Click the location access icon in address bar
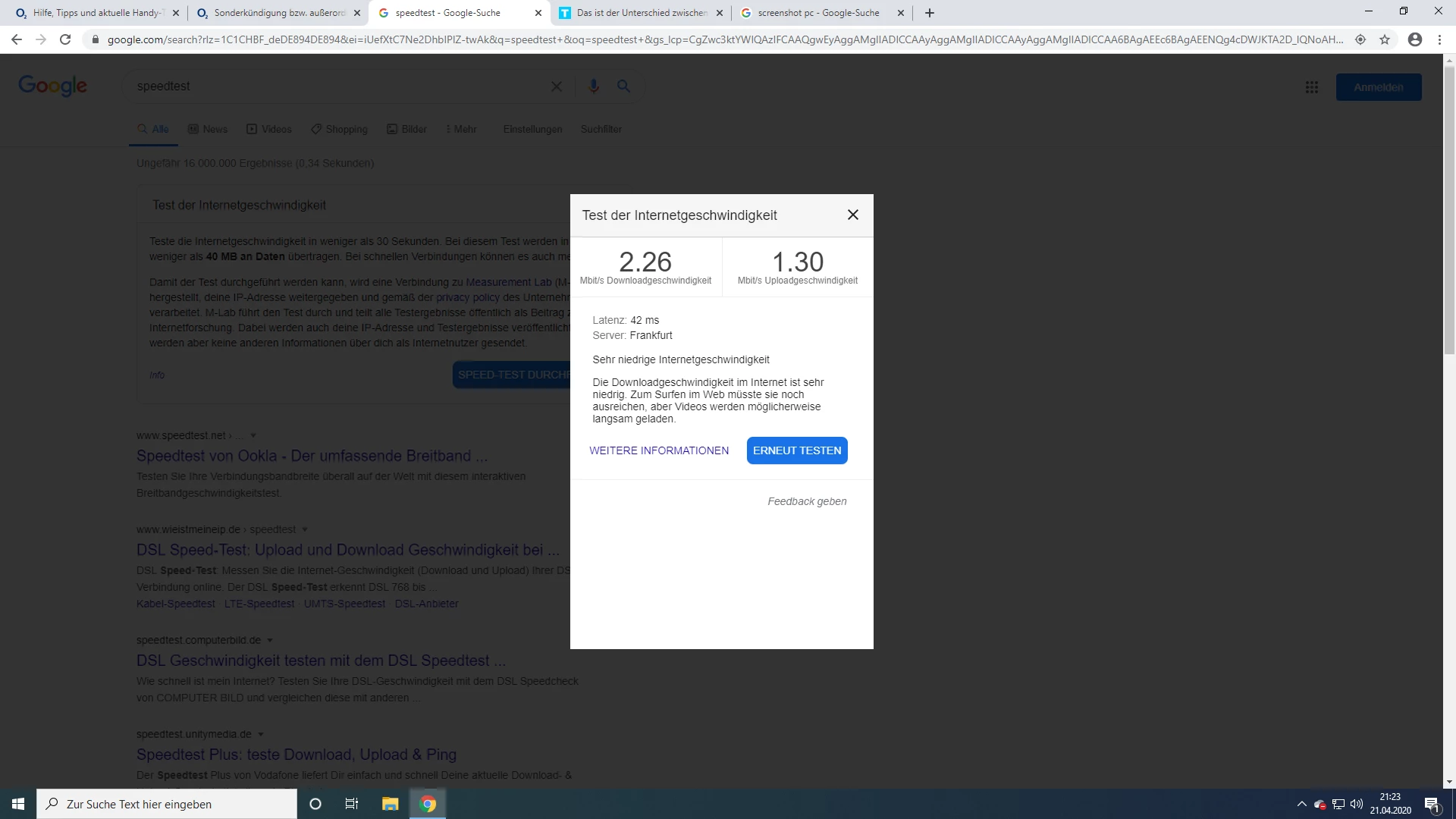1456x819 pixels. [x=1360, y=39]
